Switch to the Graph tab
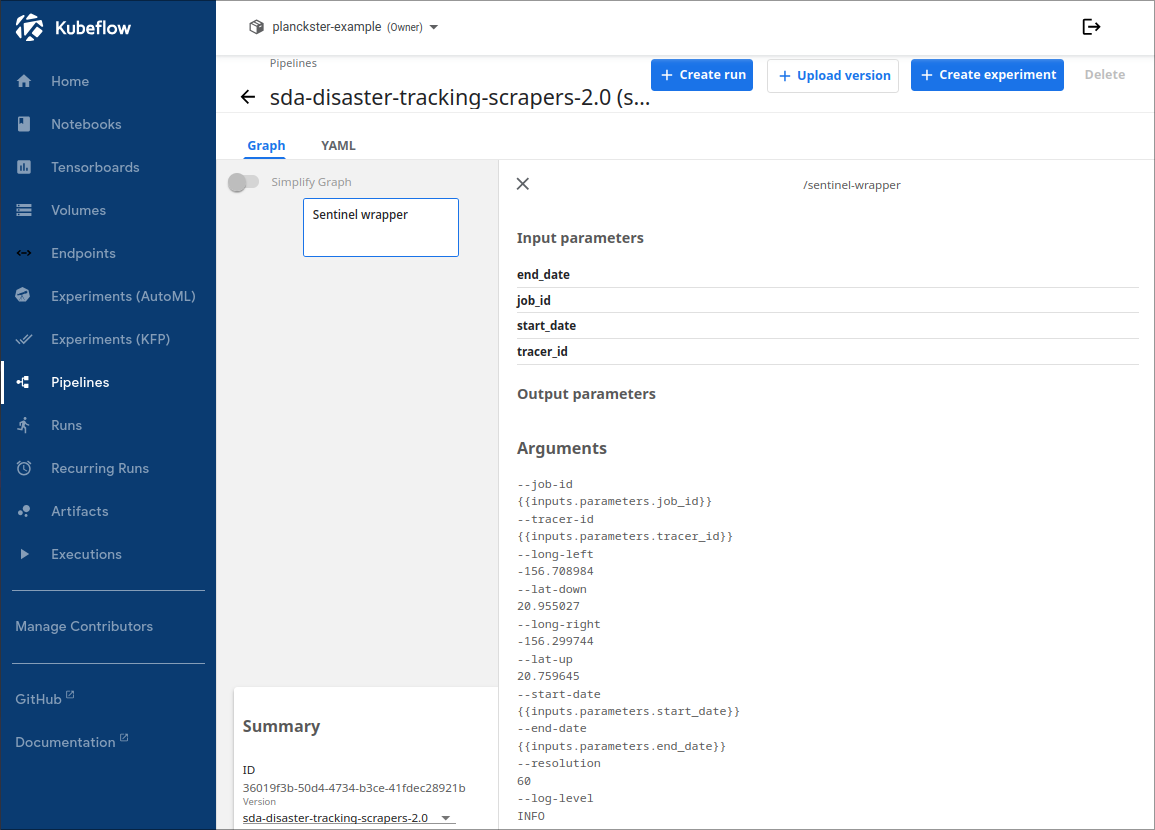 (x=266, y=145)
